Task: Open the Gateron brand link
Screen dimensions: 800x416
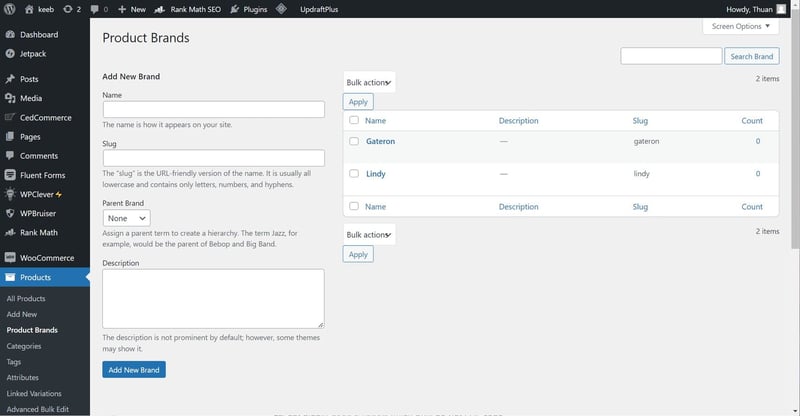Action: click(380, 142)
